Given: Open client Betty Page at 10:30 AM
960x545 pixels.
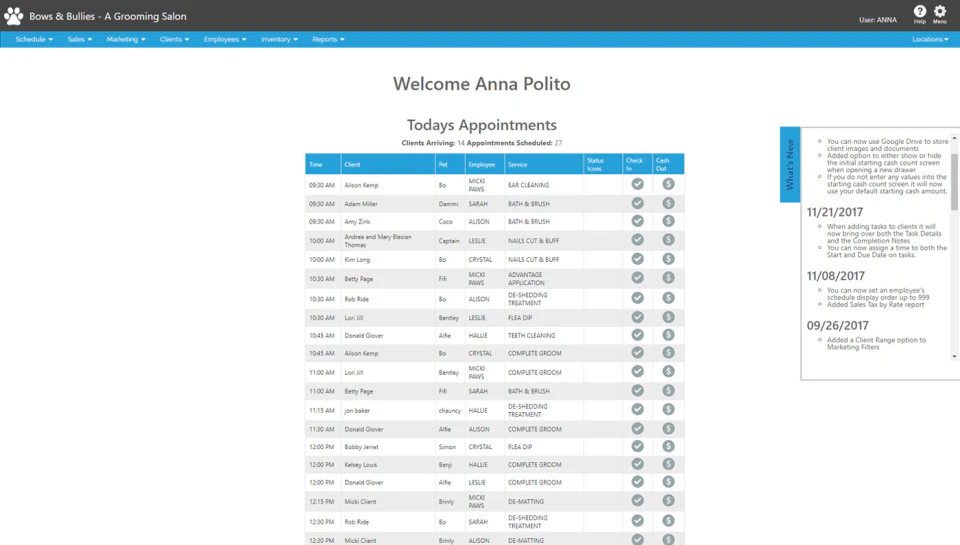Looking at the screenshot, I should [359, 279].
